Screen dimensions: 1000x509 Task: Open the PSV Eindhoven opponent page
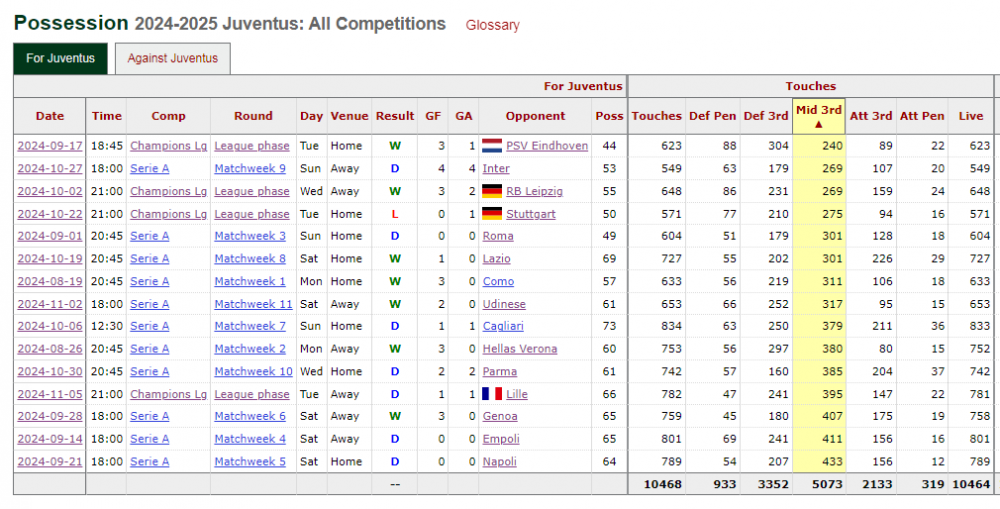click(547, 145)
